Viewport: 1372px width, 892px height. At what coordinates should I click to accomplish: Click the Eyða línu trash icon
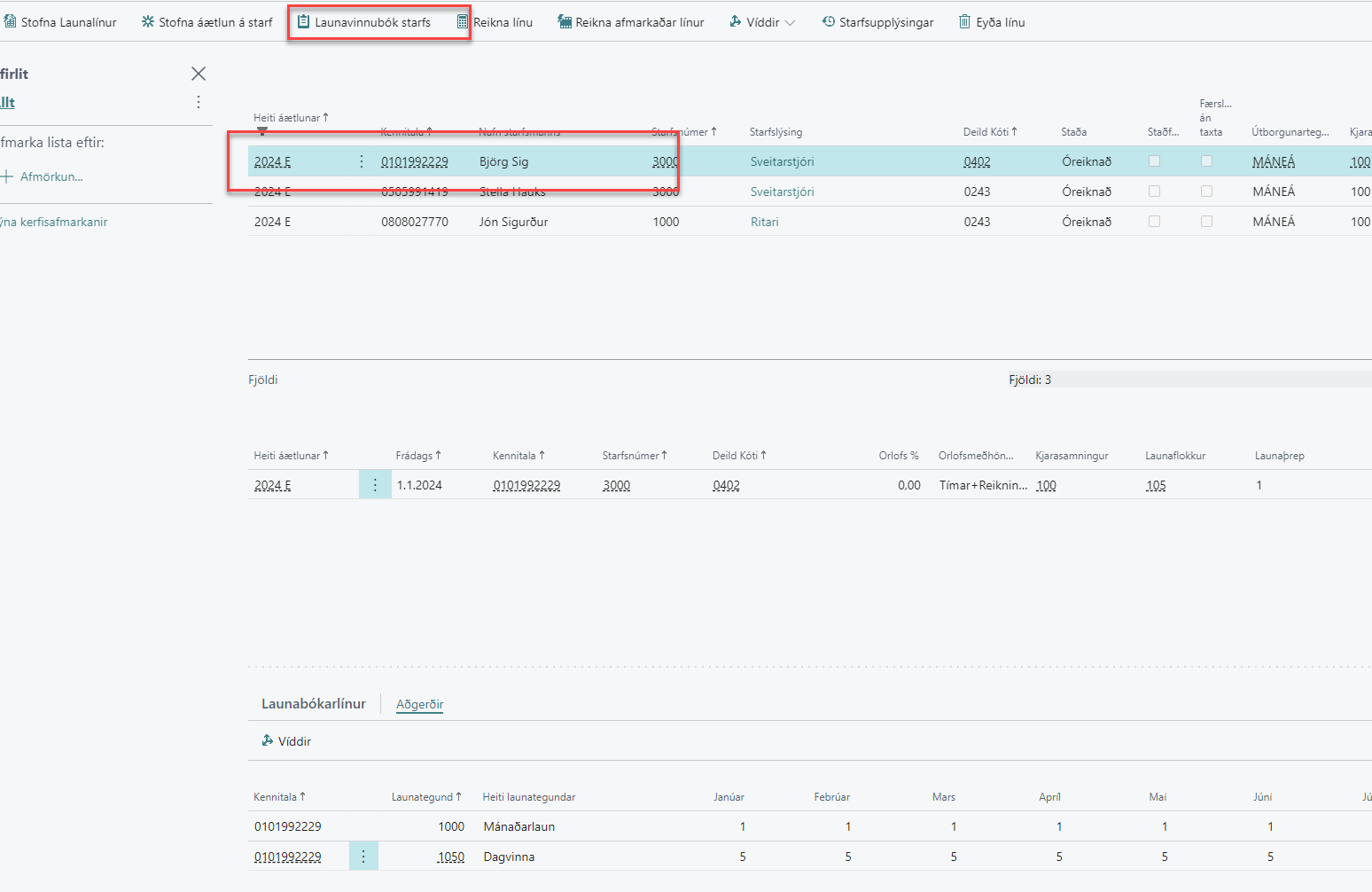click(x=964, y=22)
